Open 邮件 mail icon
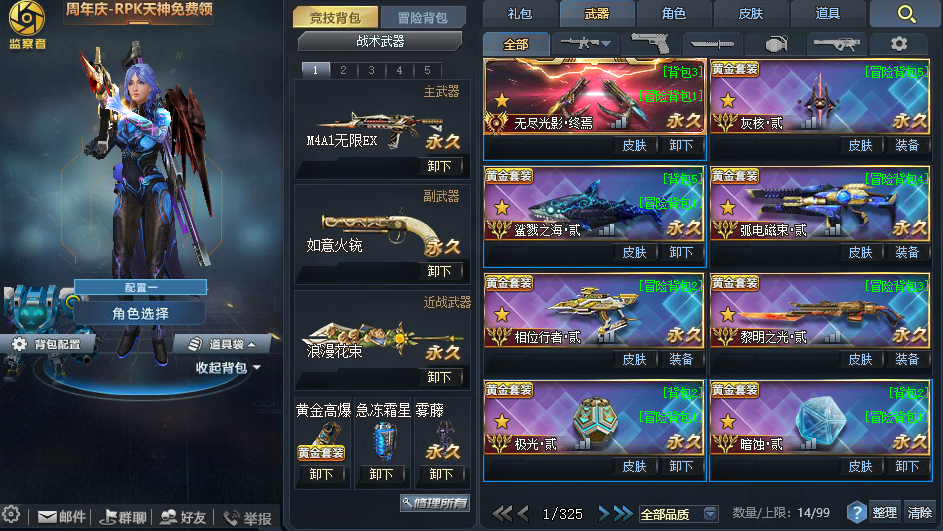 [x=62, y=517]
